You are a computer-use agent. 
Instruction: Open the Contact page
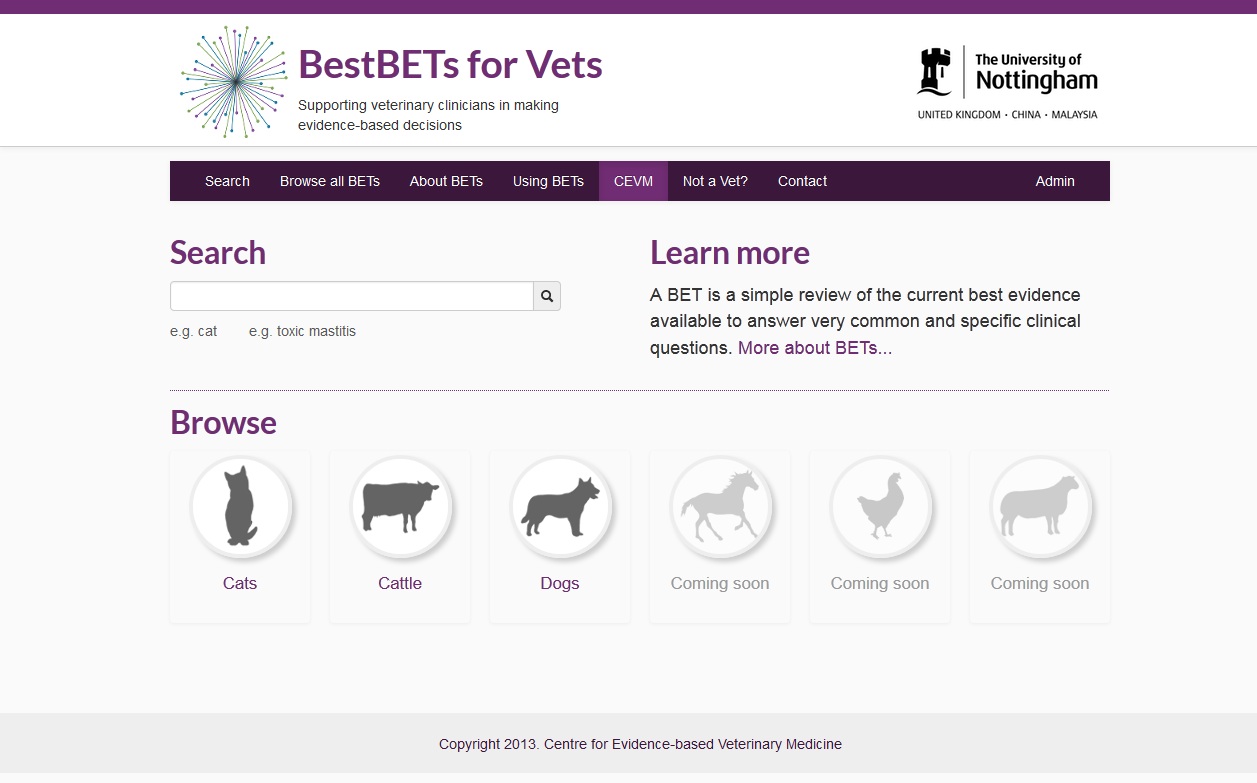tap(802, 181)
